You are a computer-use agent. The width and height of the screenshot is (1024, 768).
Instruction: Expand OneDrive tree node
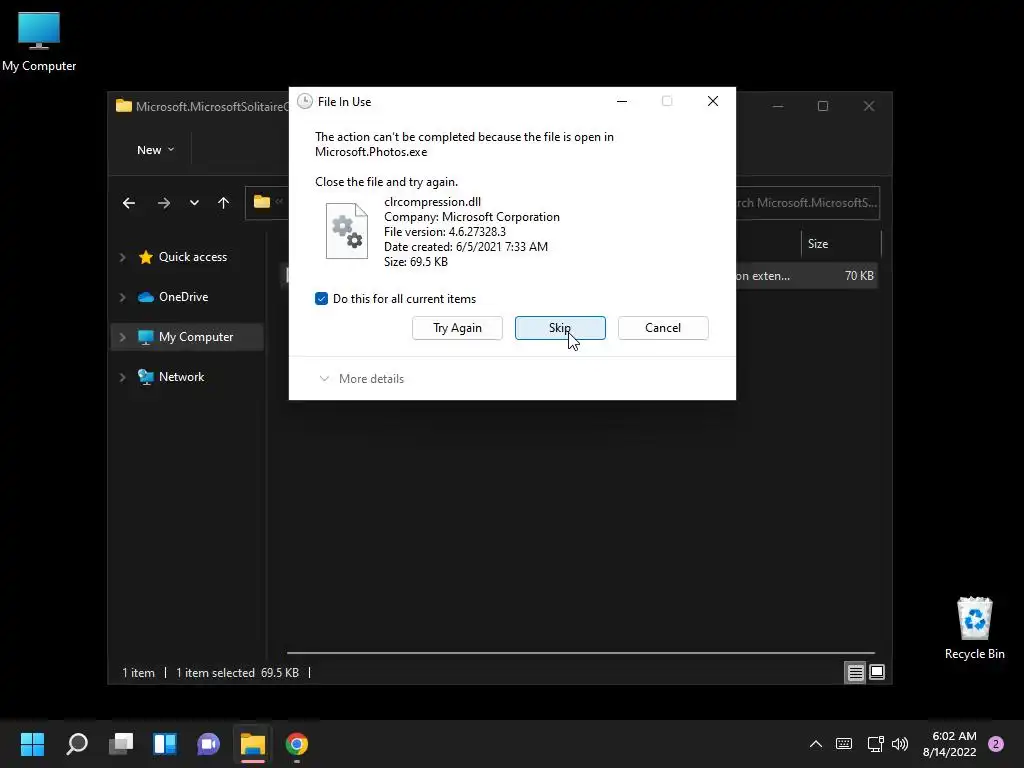122,297
